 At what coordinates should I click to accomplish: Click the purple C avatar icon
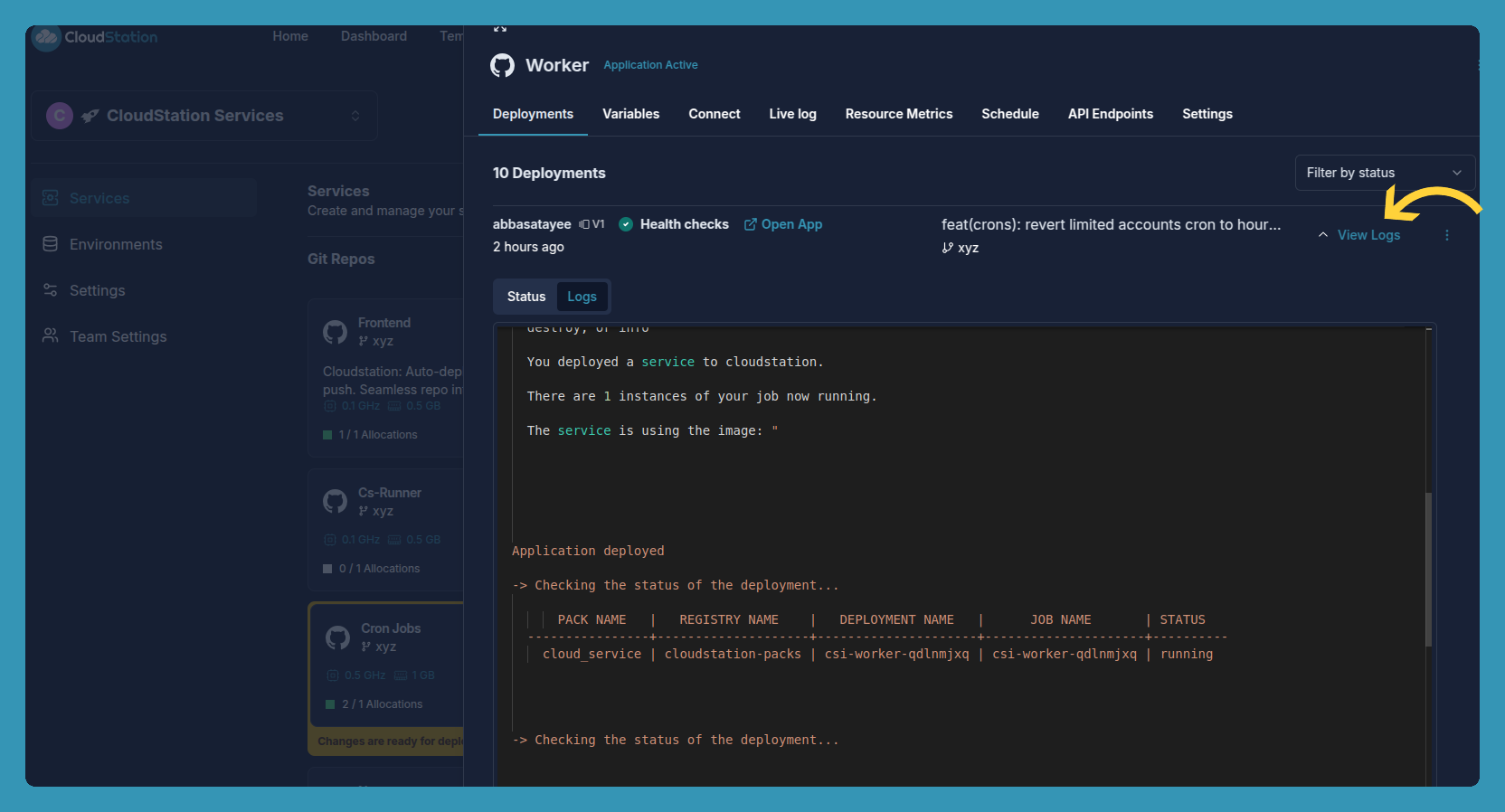click(60, 116)
